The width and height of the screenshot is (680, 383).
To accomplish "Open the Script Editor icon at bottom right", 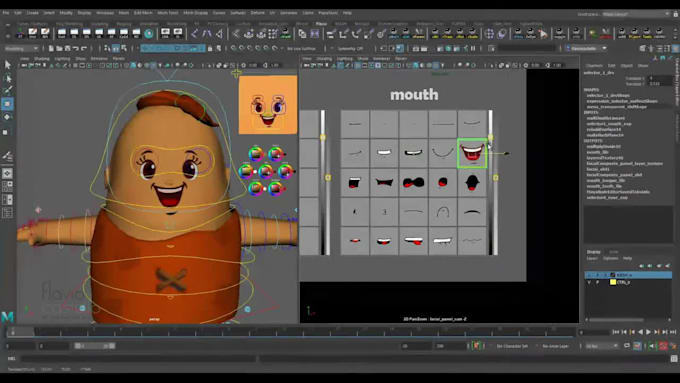I will coord(673,358).
